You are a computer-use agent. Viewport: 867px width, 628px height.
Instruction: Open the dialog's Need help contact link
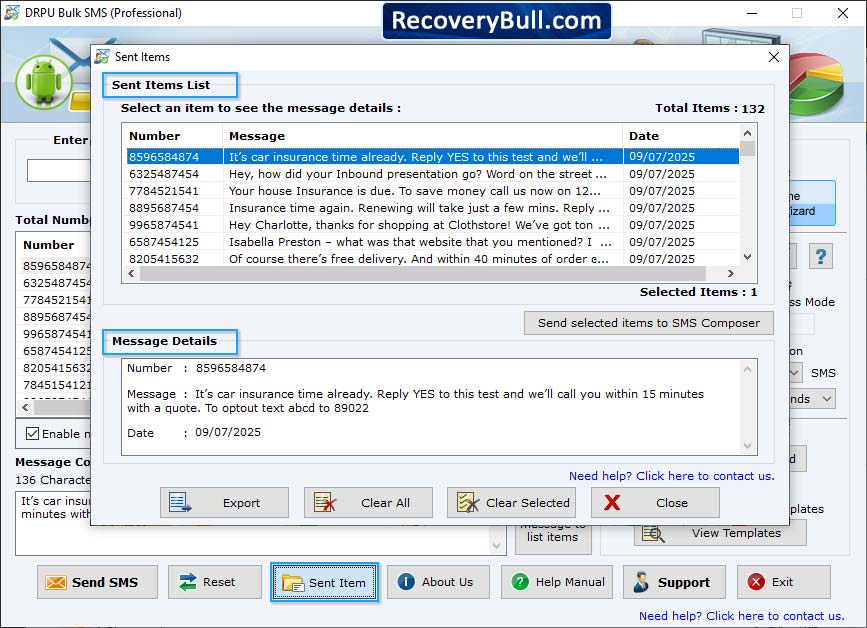click(671, 476)
